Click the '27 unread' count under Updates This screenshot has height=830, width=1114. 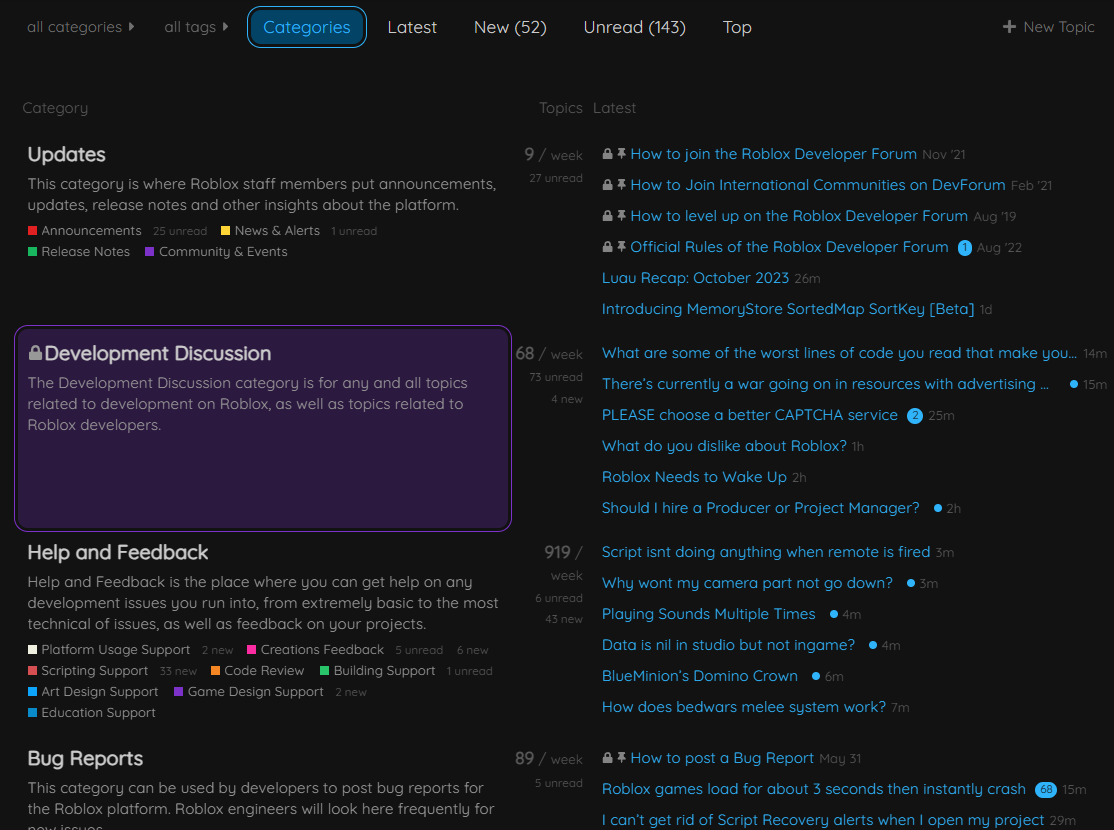555,177
